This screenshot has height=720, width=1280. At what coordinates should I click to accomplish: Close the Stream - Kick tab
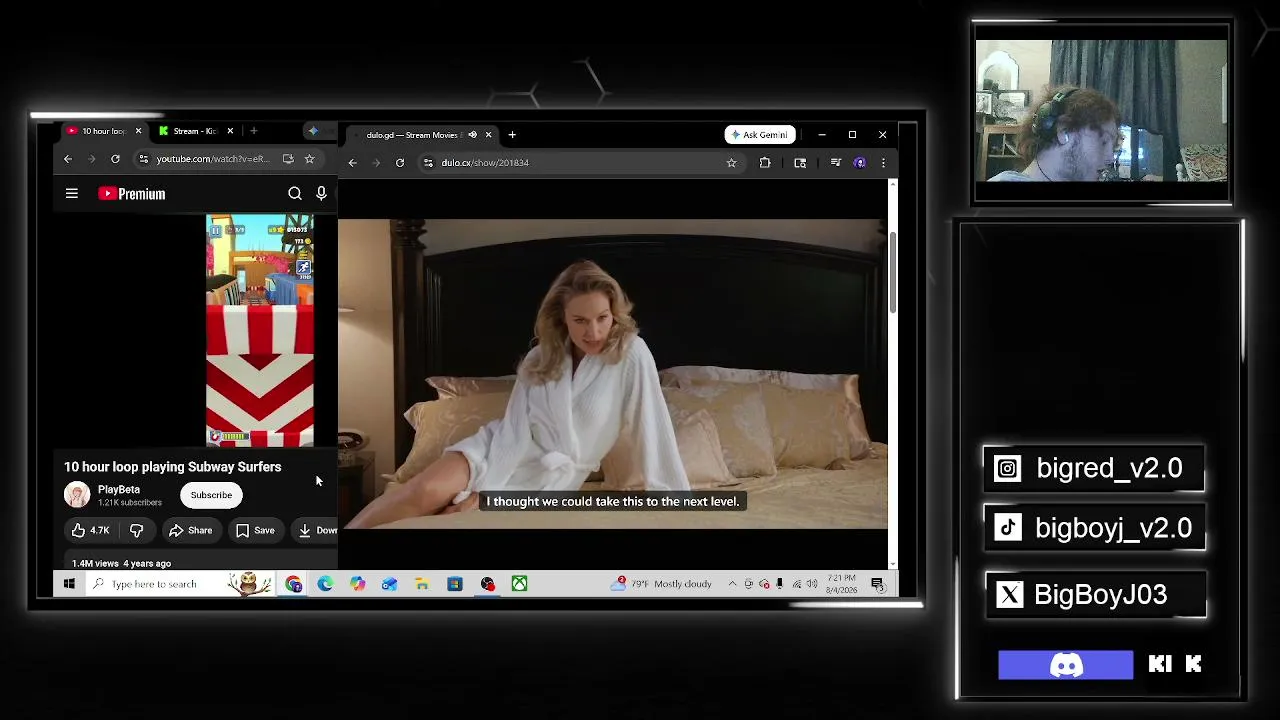point(230,131)
